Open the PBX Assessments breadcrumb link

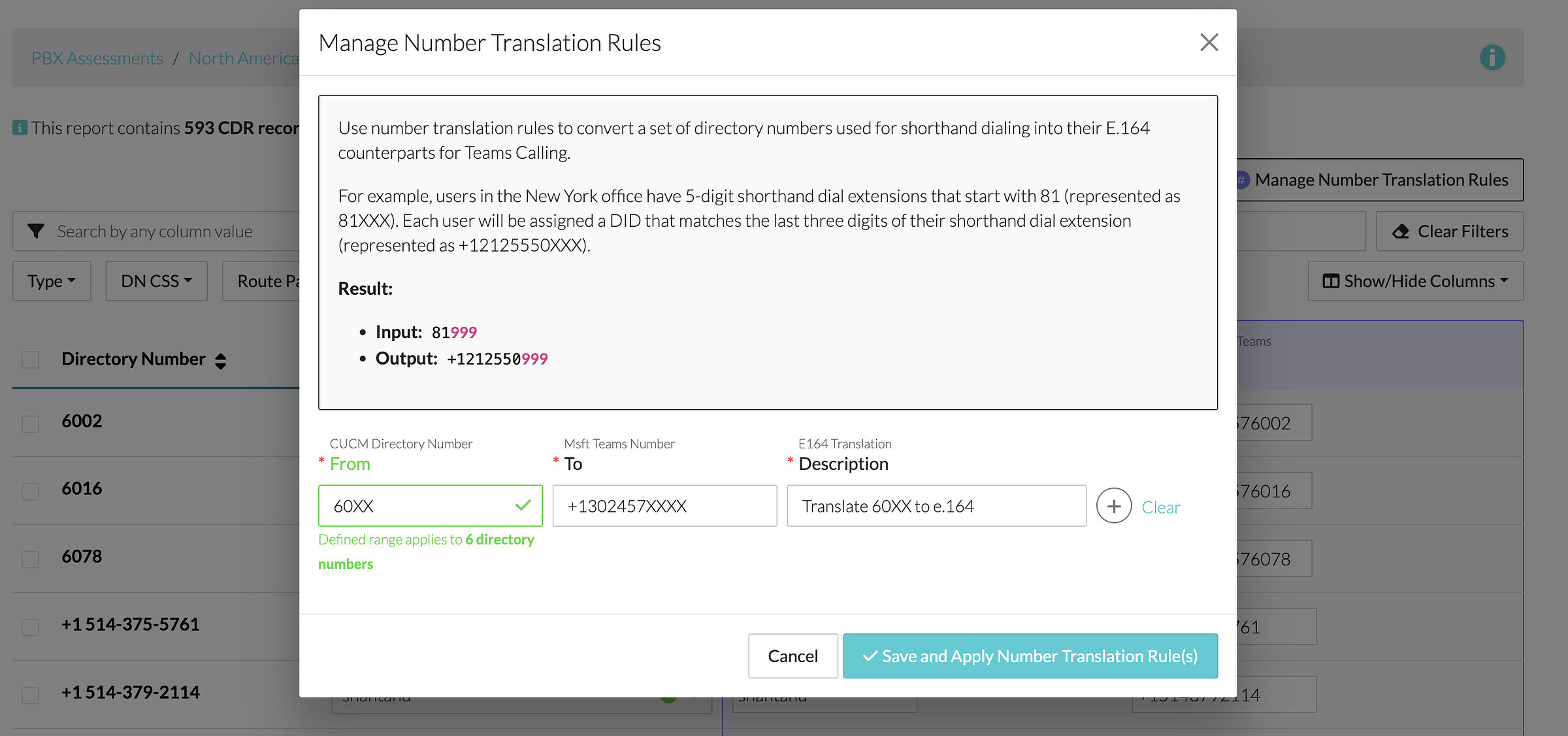[x=97, y=58]
